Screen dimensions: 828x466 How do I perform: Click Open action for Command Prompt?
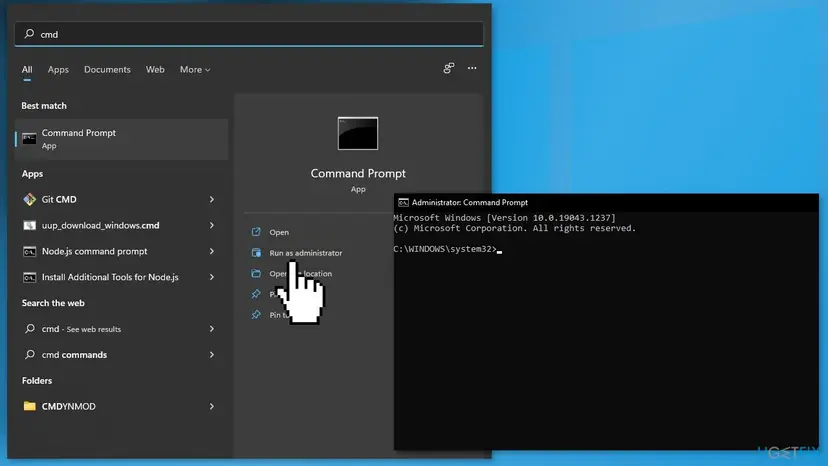(279, 232)
